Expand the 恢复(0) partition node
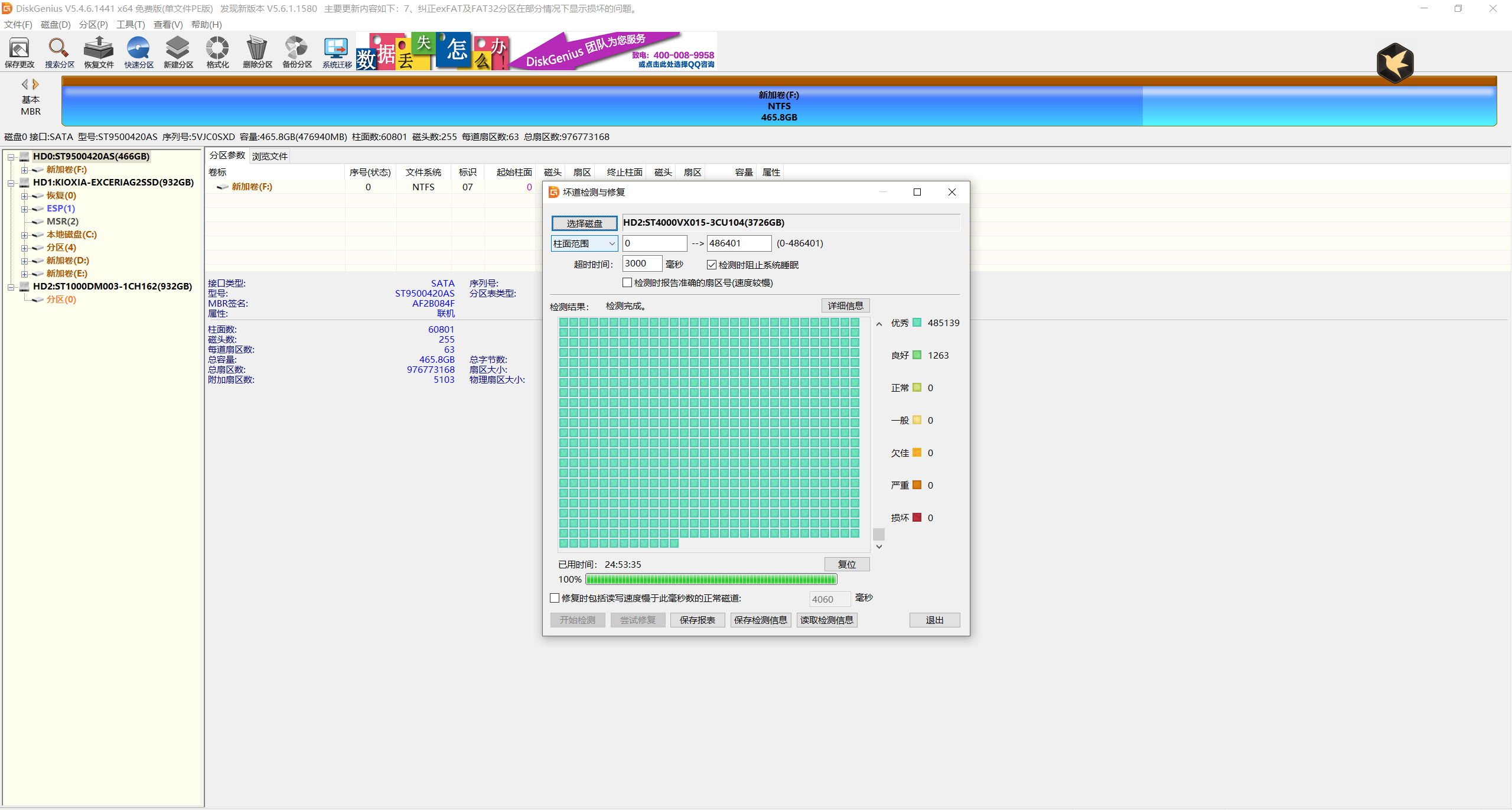 click(x=24, y=196)
